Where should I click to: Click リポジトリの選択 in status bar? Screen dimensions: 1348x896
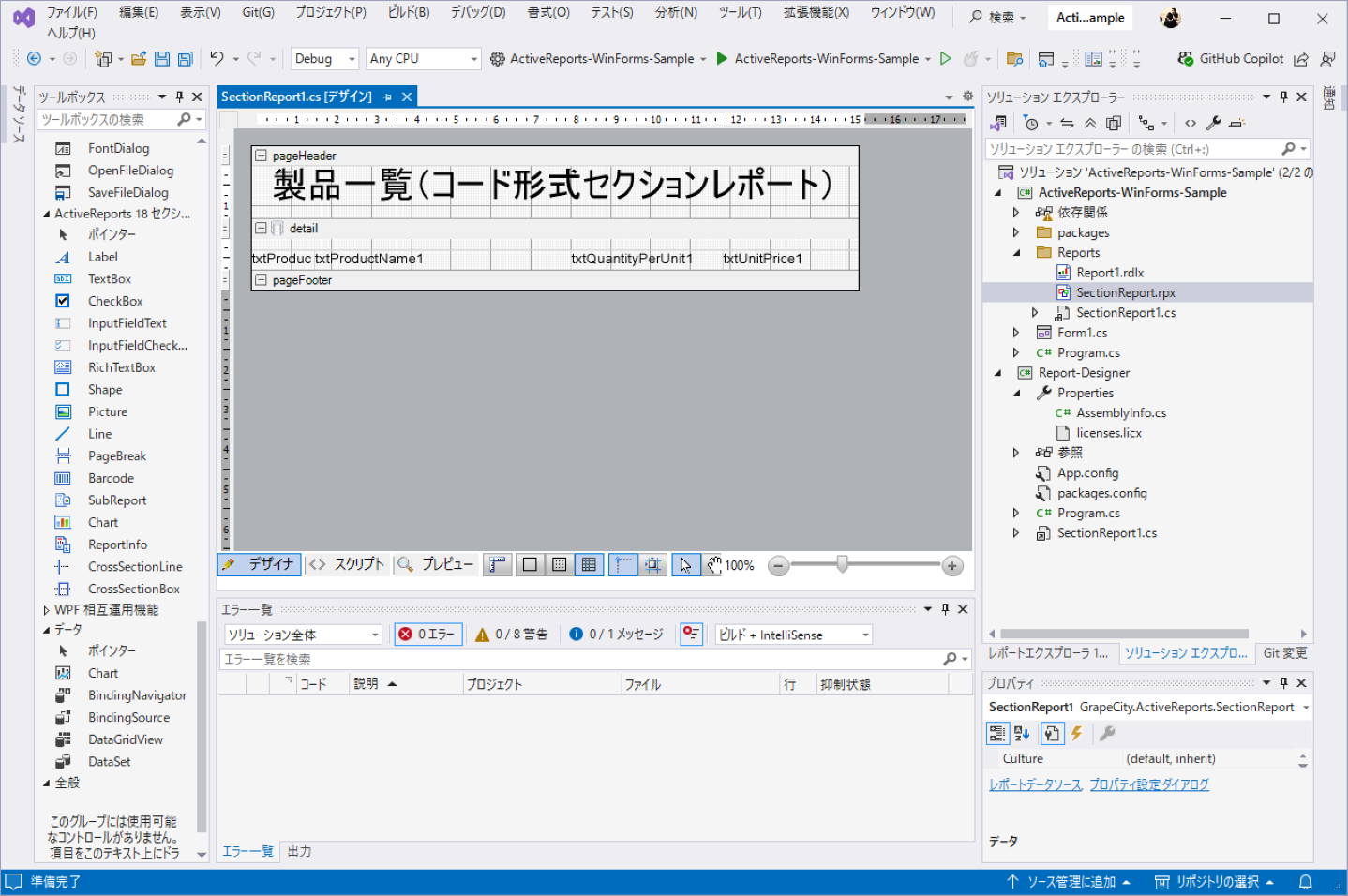[x=1213, y=882]
